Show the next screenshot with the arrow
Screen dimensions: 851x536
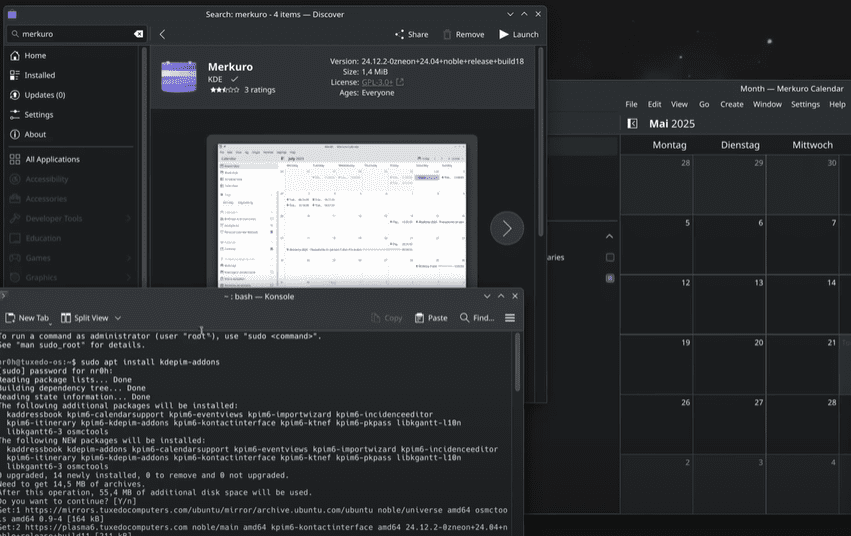tap(506, 229)
